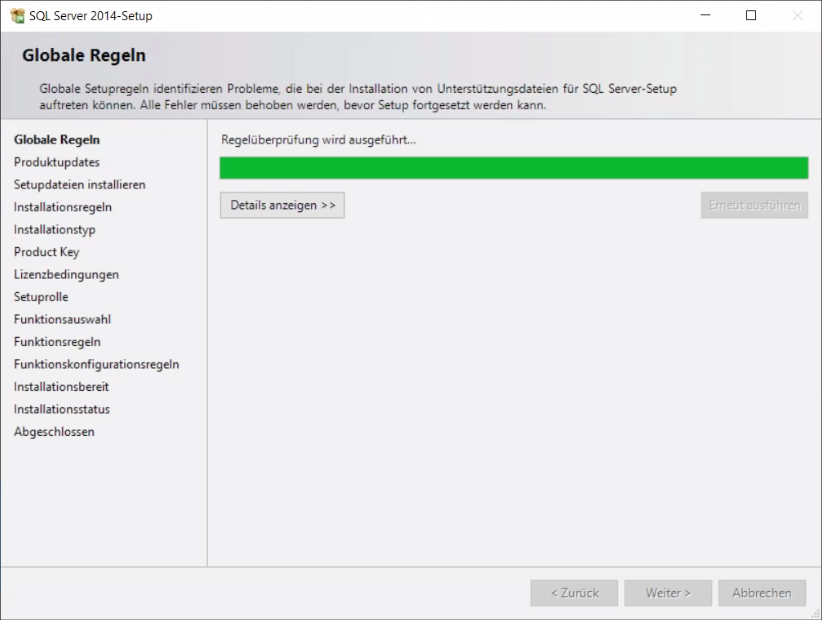Go to Installationsregeln step

click(x=63, y=207)
